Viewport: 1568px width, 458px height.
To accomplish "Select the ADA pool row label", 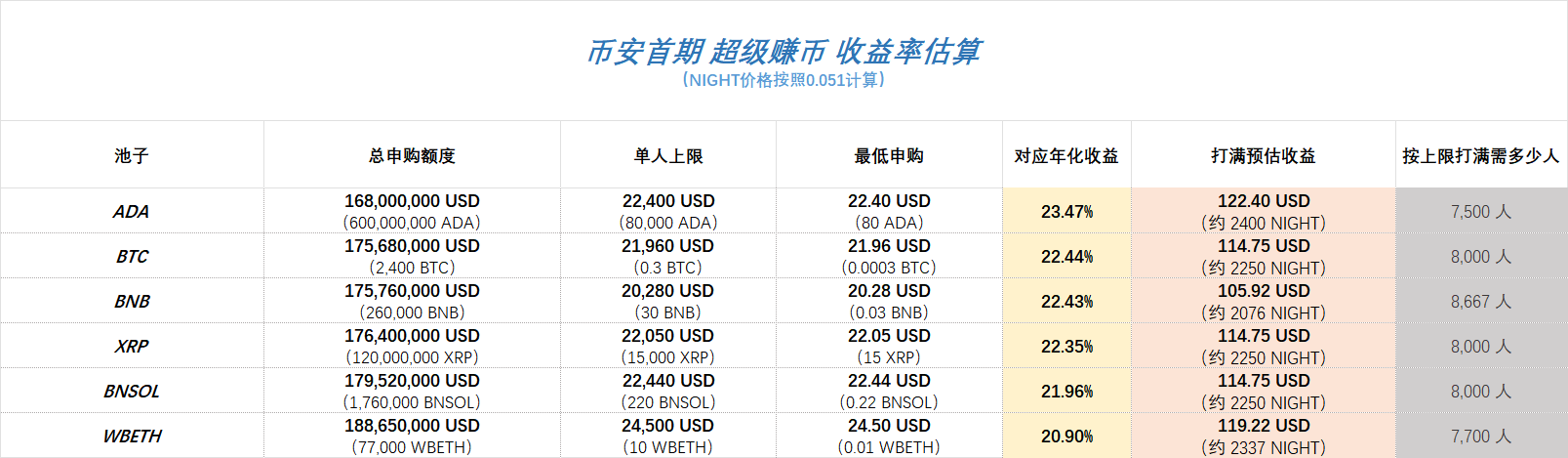I will pos(132,212).
